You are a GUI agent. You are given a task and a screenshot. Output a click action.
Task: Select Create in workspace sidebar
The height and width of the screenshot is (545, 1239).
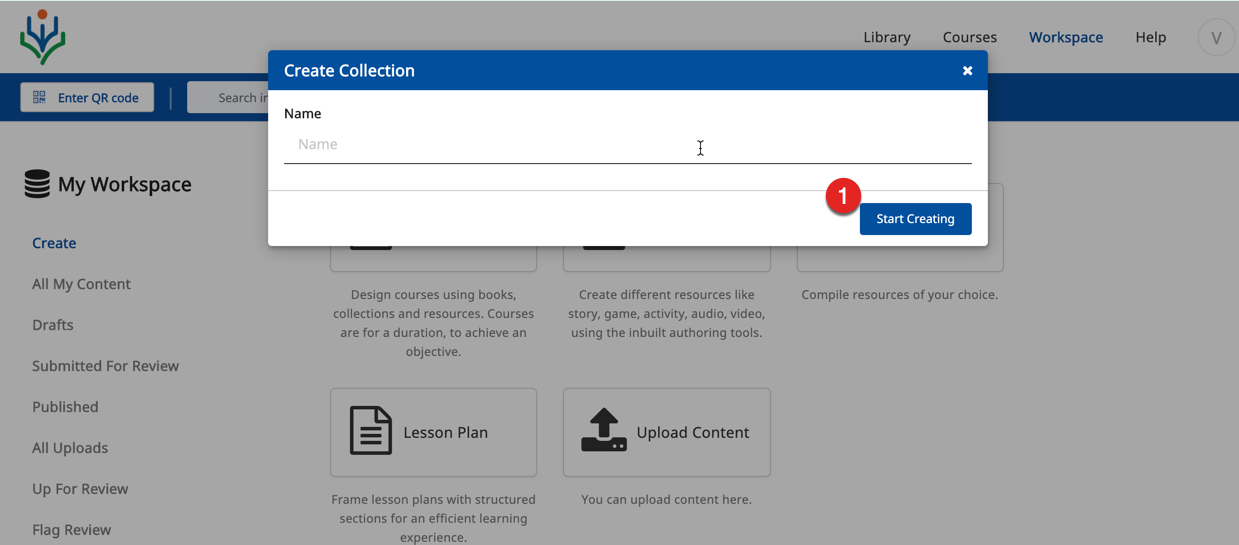[x=54, y=243]
